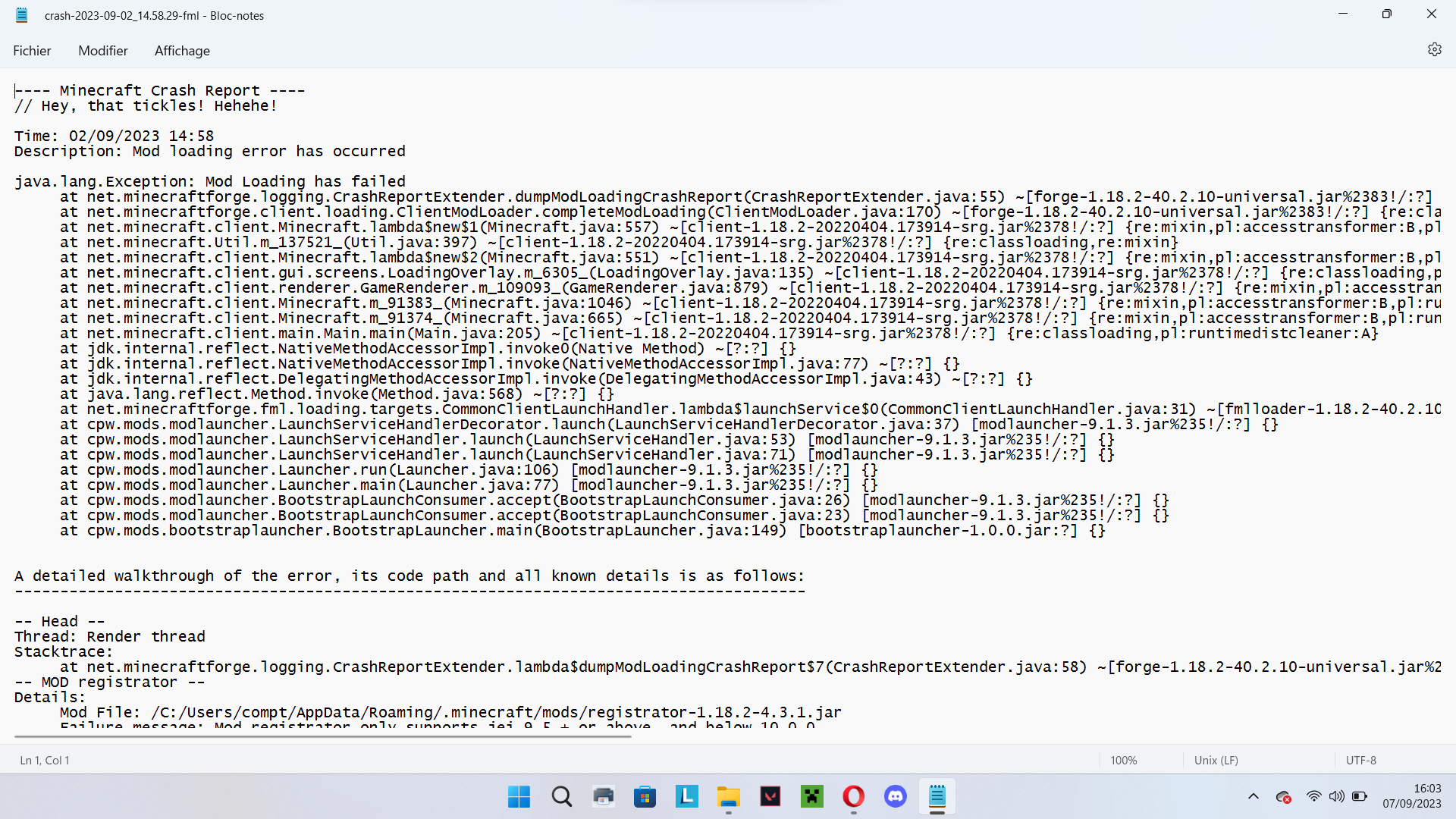
Task: Click the Method.invoke(Method.java:568) line
Action: pyautogui.click(x=337, y=394)
